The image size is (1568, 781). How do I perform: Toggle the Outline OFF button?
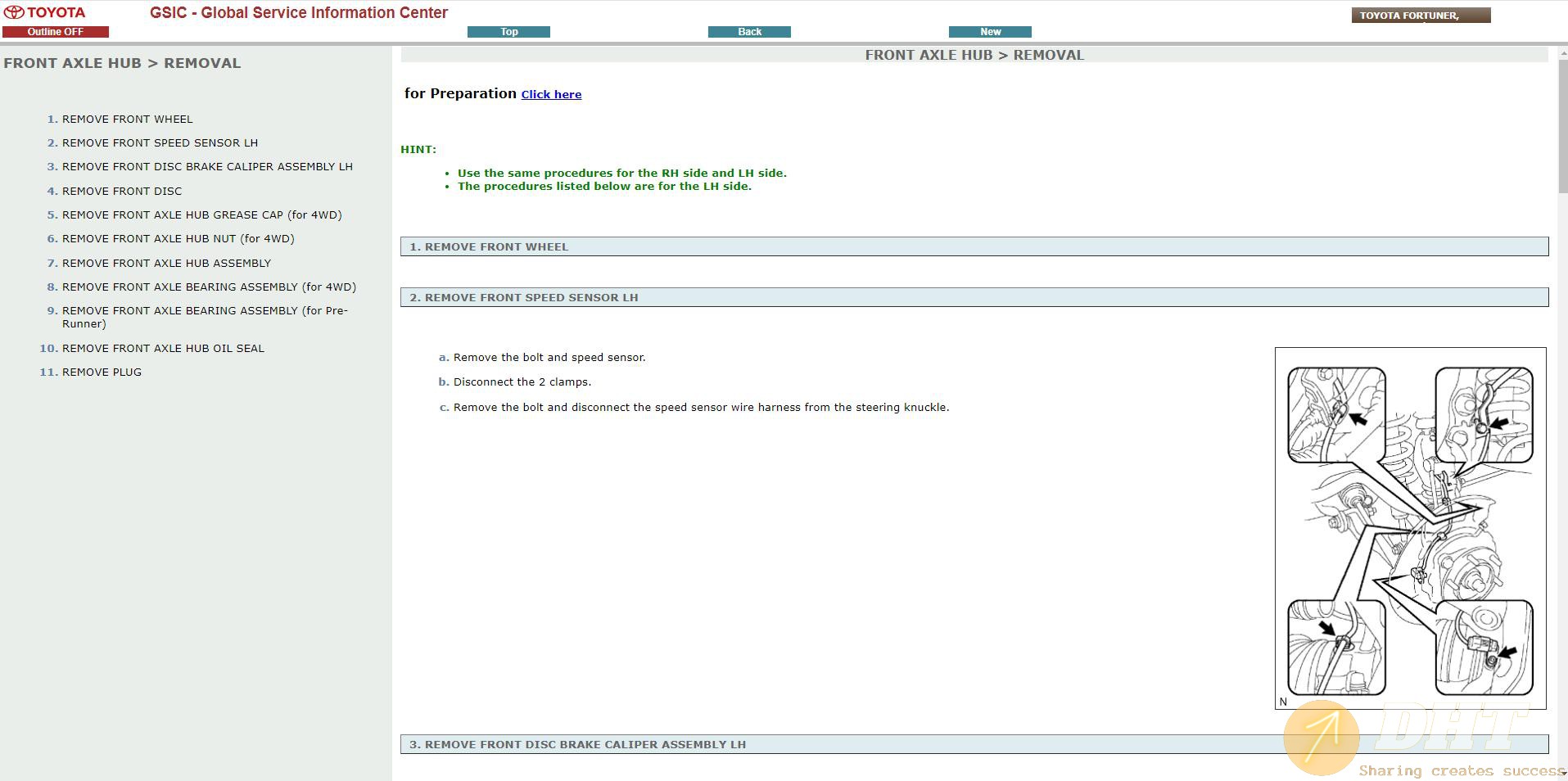point(56,32)
